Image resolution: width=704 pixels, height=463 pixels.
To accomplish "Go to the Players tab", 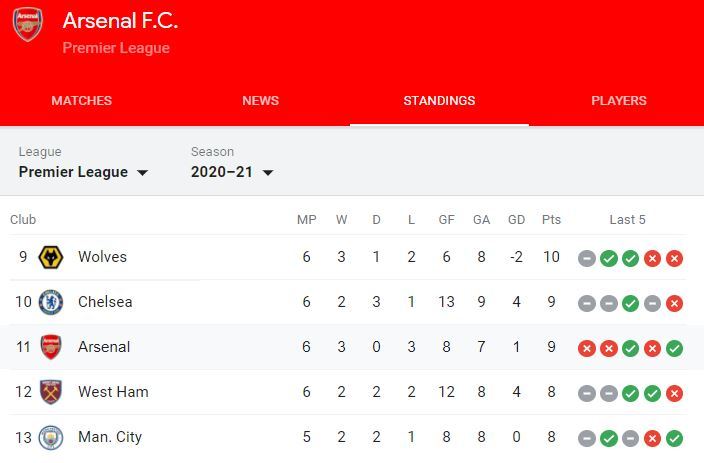I will tap(619, 101).
